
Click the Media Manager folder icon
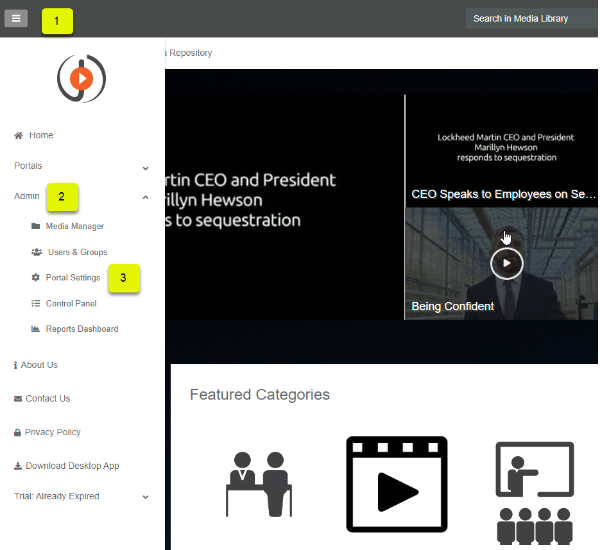point(36,226)
